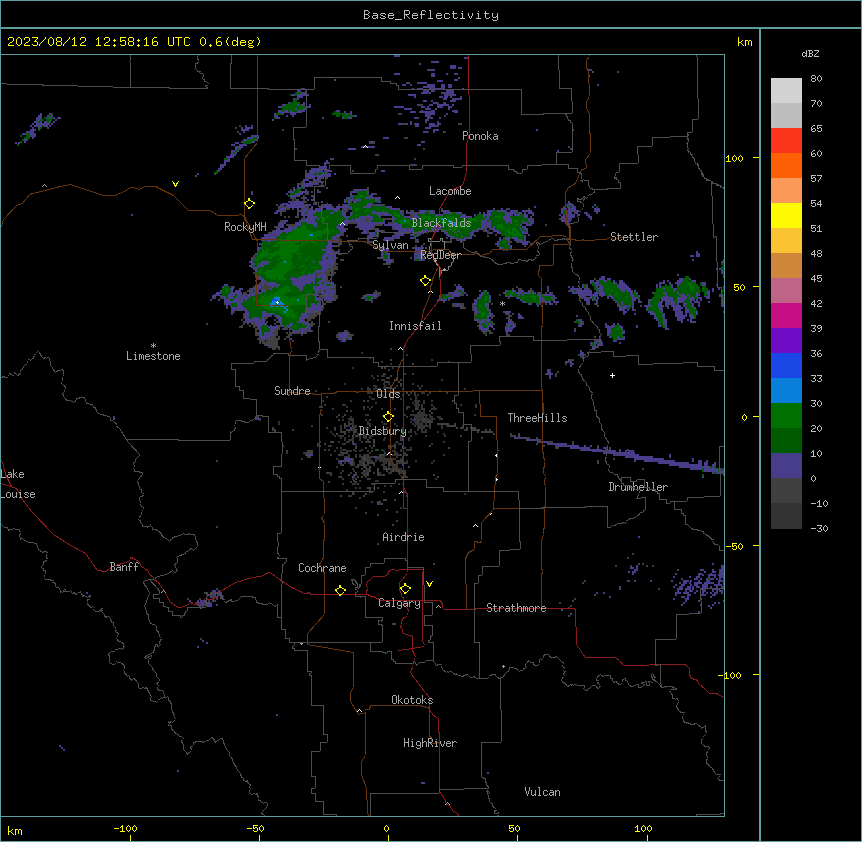
Task: Select the lightest gray 70-80 dBZ legend swatch
Action: point(786,91)
